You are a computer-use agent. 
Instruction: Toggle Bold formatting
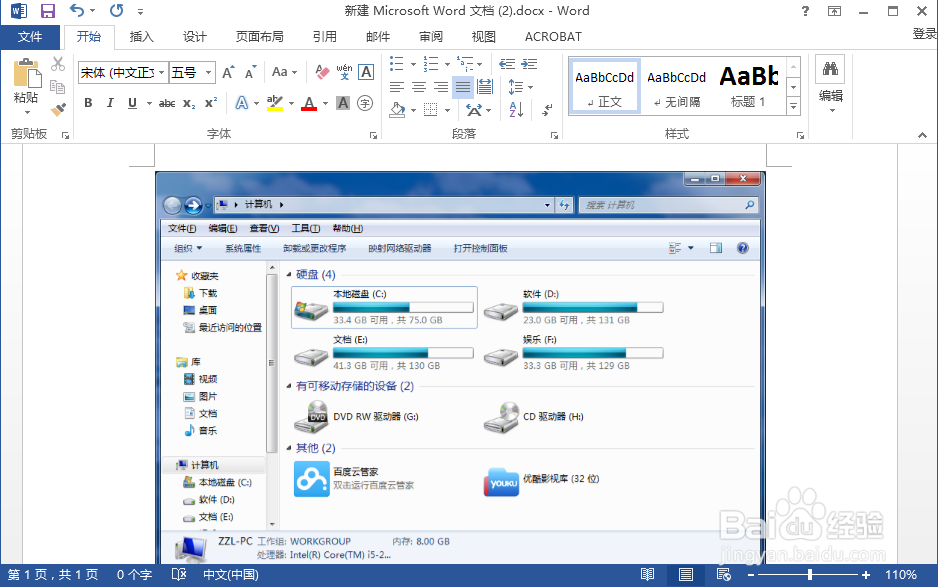(x=88, y=103)
